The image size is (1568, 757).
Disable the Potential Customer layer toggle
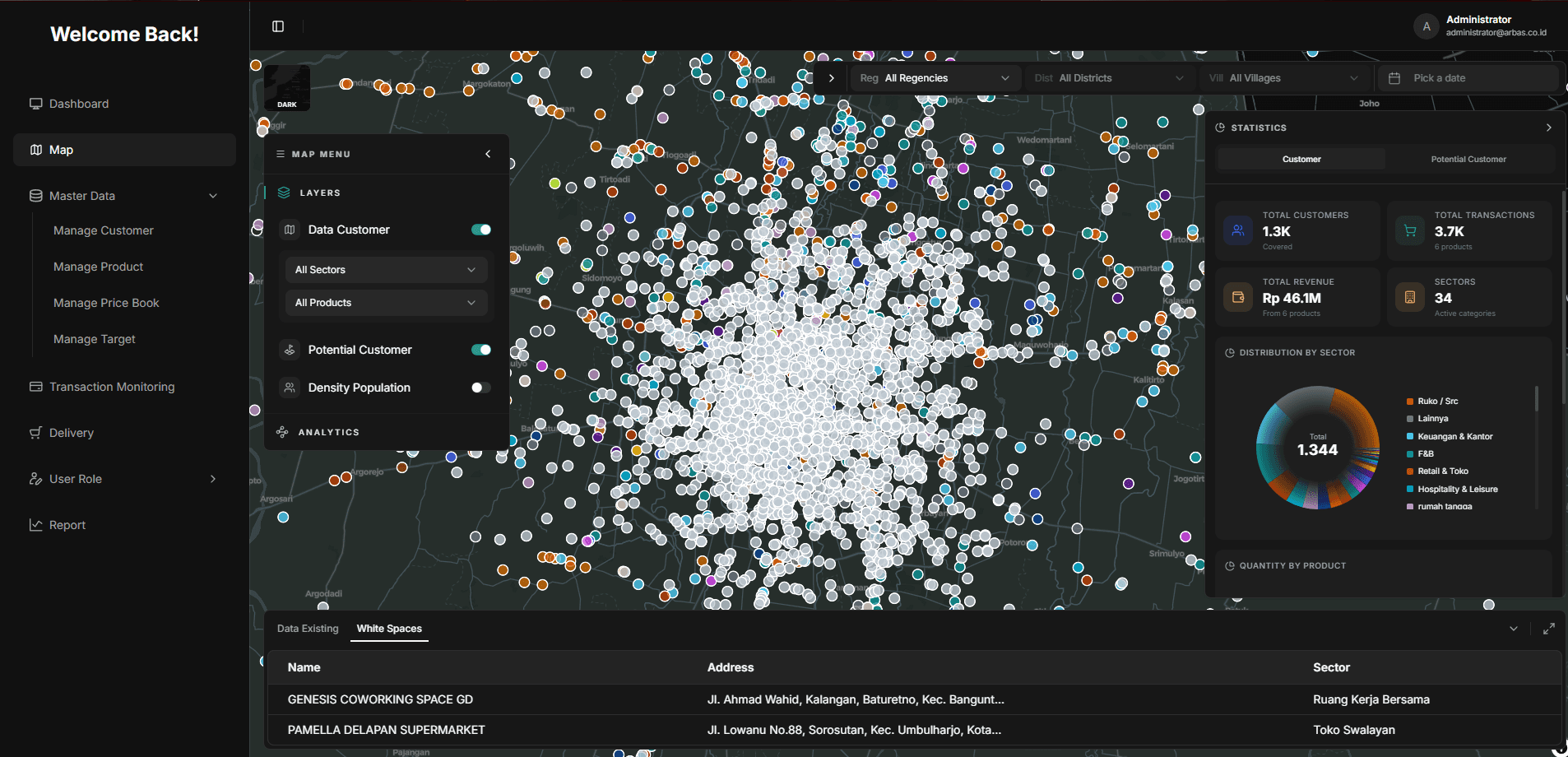pyautogui.click(x=481, y=350)
